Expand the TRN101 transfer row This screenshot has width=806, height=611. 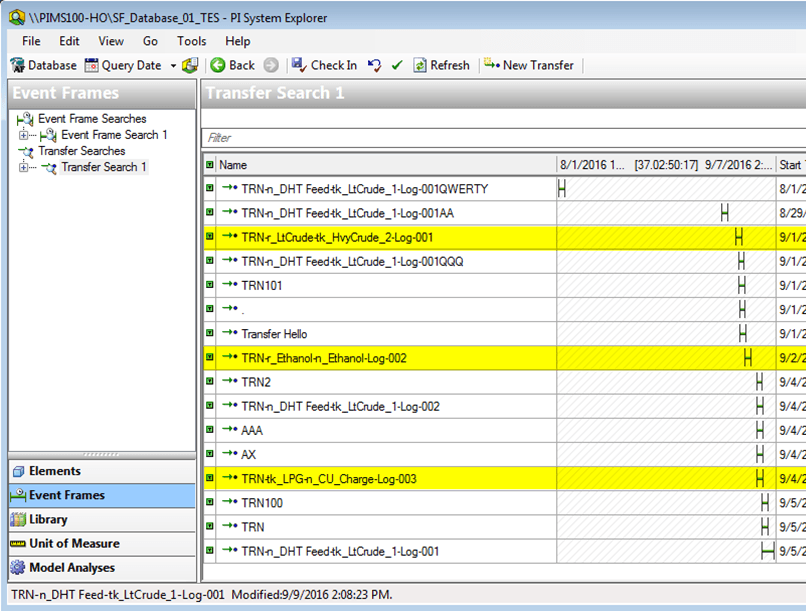(210, 285)
